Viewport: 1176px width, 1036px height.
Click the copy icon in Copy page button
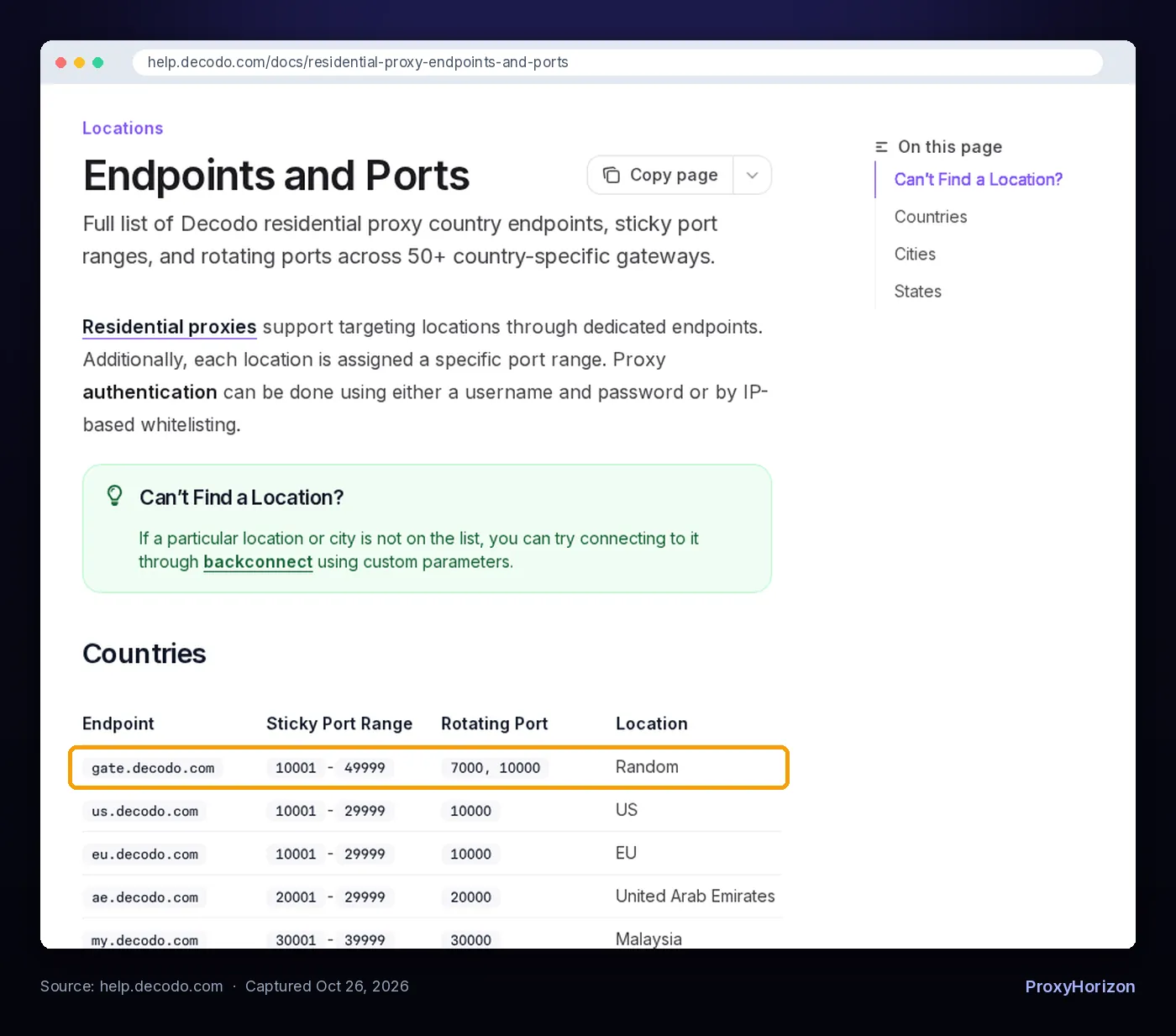612,175
